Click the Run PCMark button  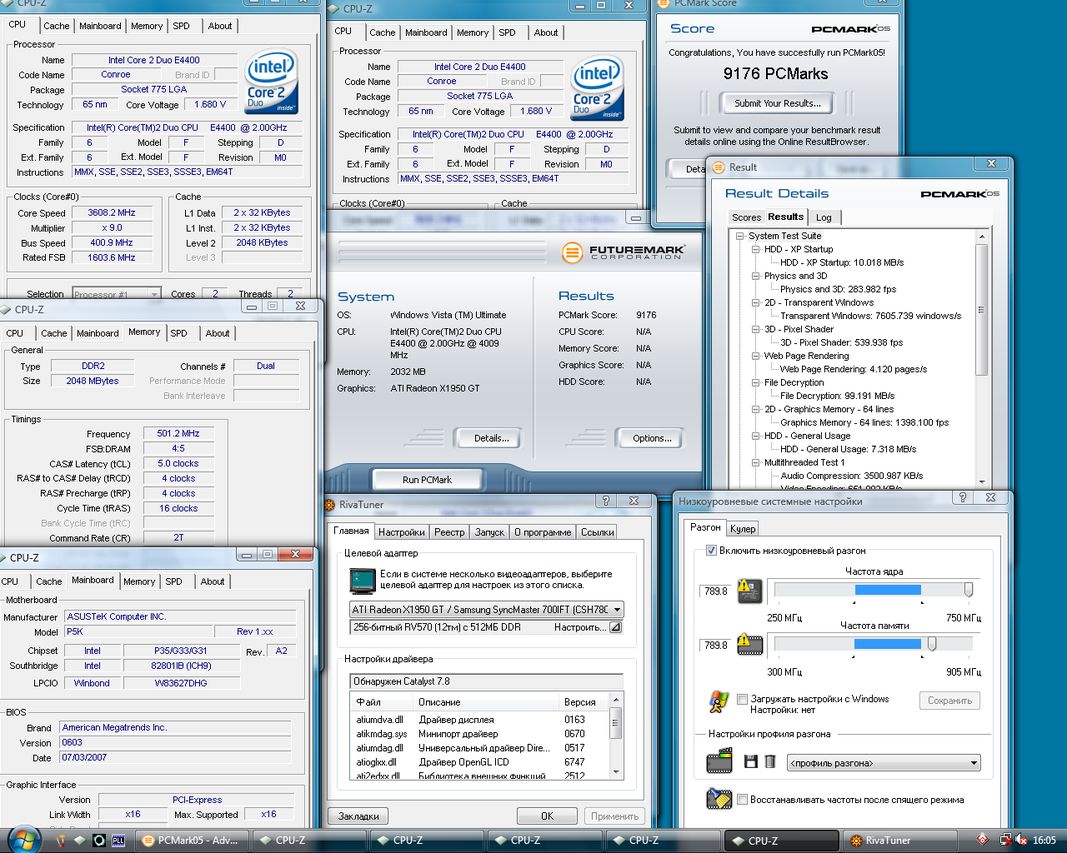427,480
